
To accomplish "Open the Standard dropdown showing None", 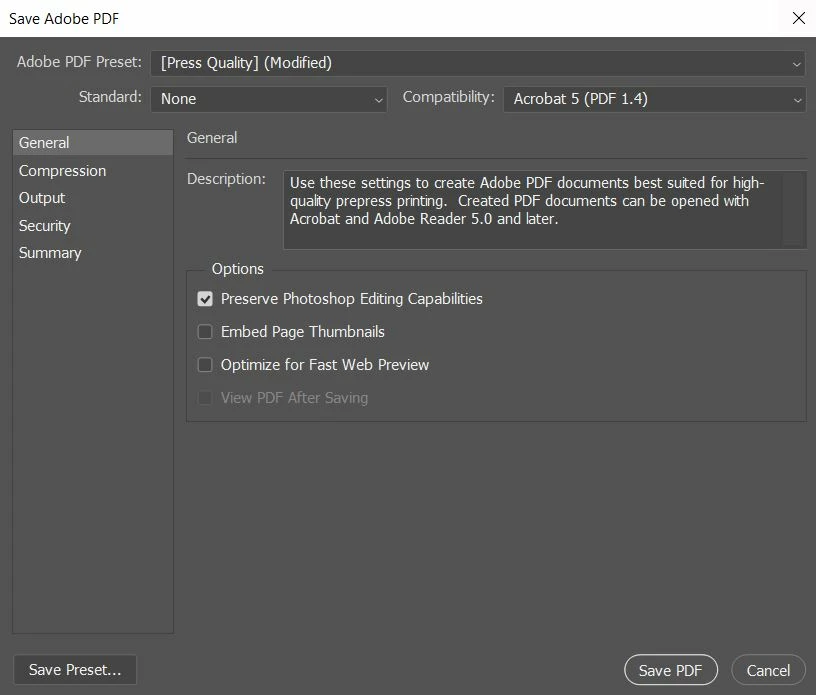I will [x=269, y=99].
